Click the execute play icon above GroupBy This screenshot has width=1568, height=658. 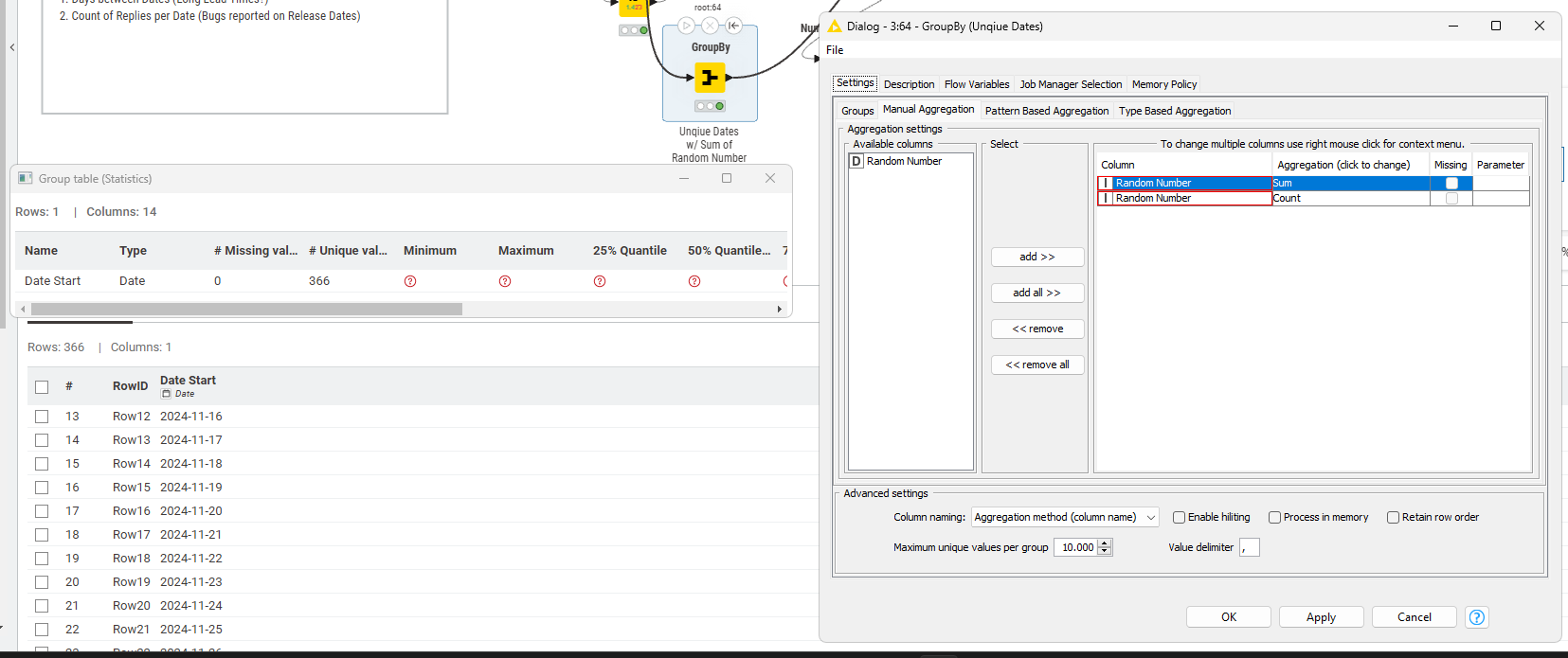(x=687, y=26)
